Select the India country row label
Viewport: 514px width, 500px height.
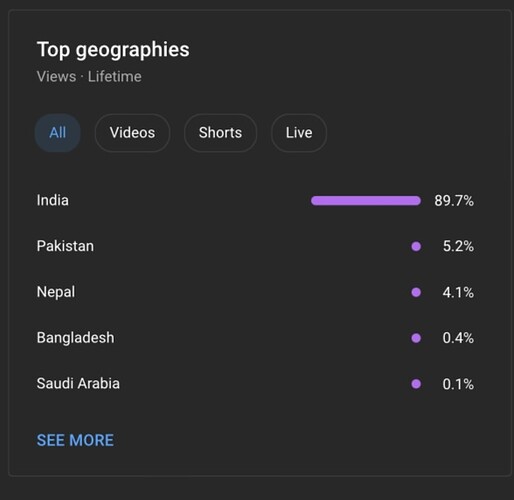pos(53,200)
